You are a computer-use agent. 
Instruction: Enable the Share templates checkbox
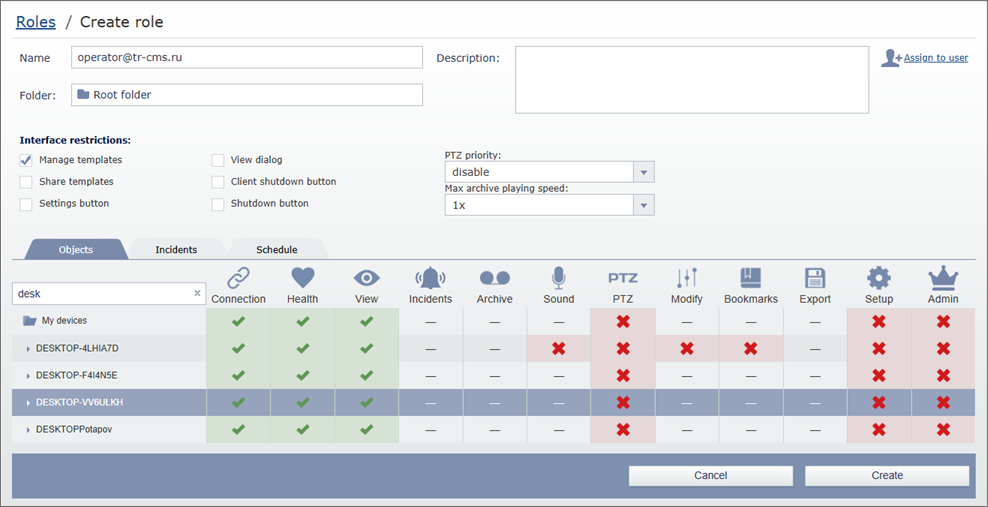(x=26, y=182)
